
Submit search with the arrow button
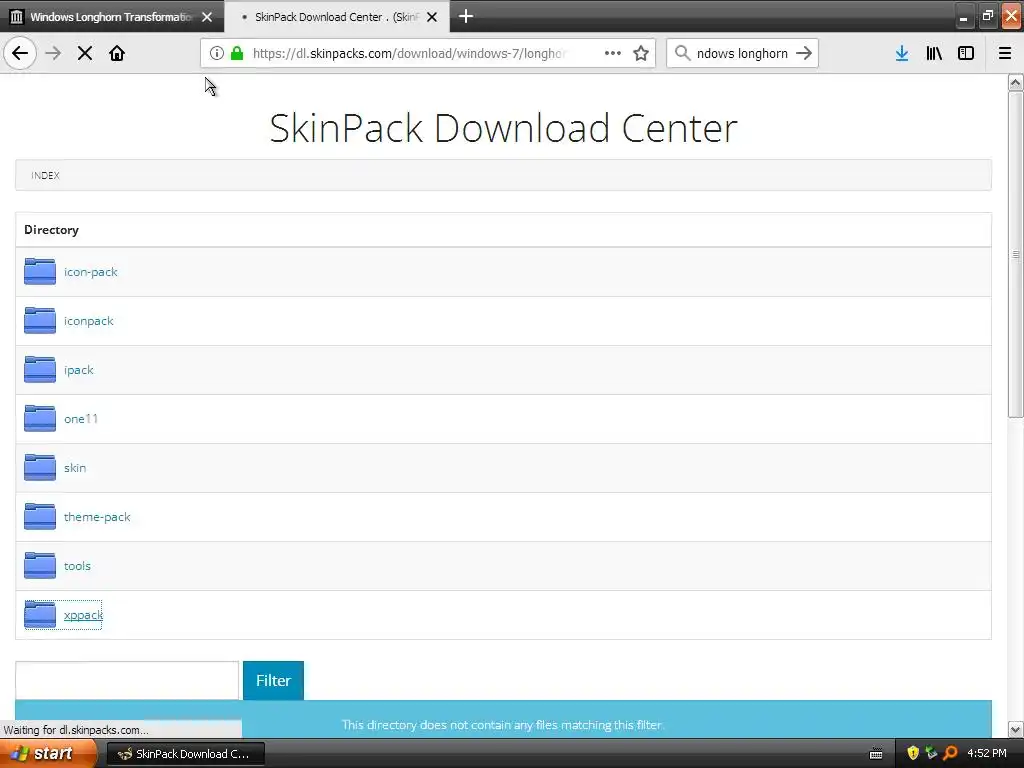click(804, 54)
